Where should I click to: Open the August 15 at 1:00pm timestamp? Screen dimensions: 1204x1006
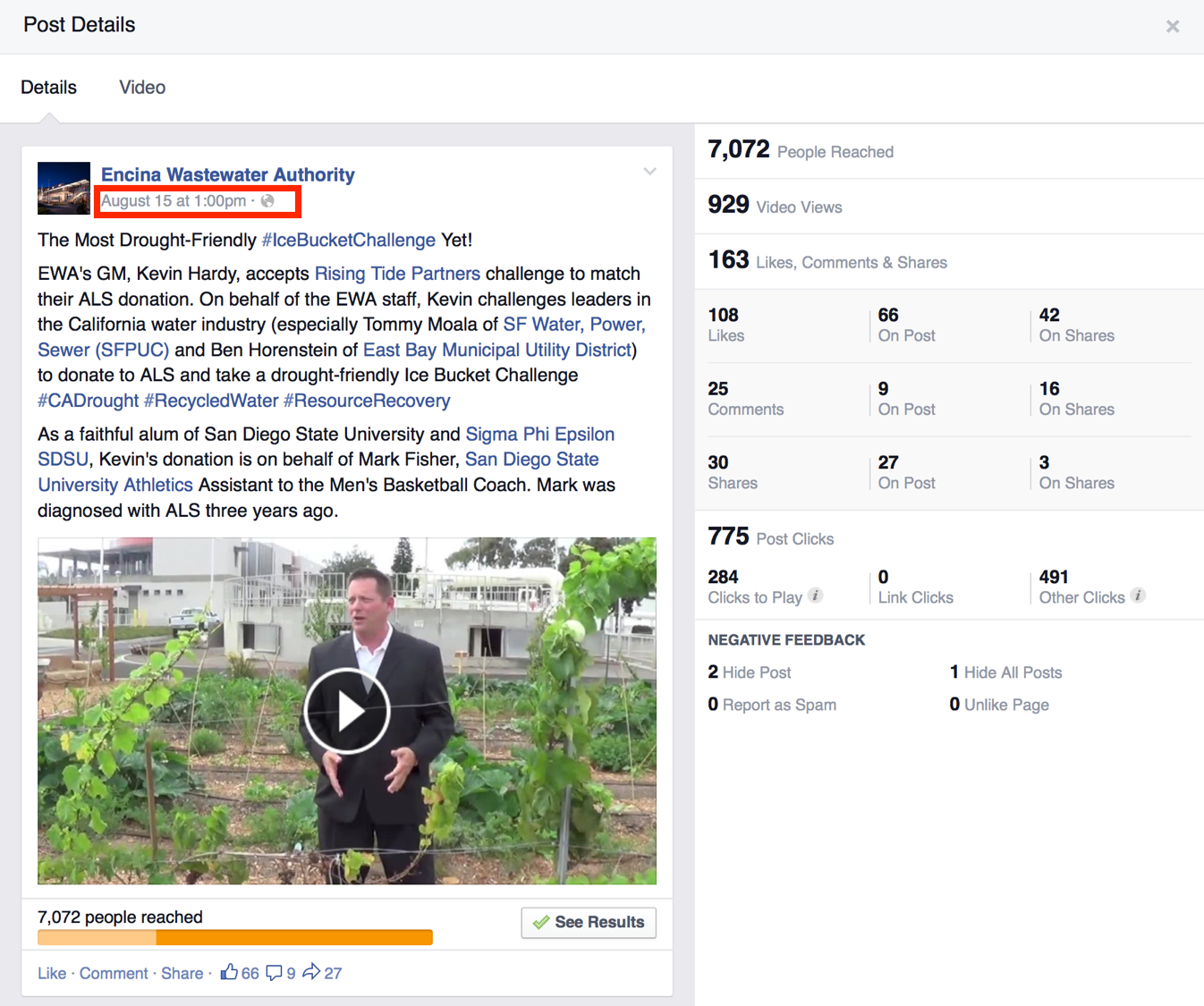point(174,201)
